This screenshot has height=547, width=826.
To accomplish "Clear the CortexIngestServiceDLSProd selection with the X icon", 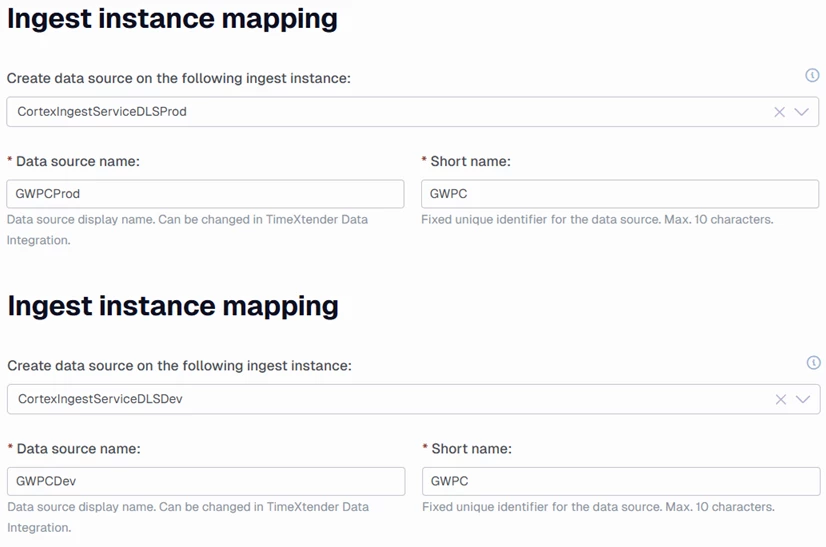I will click(780, 112).
